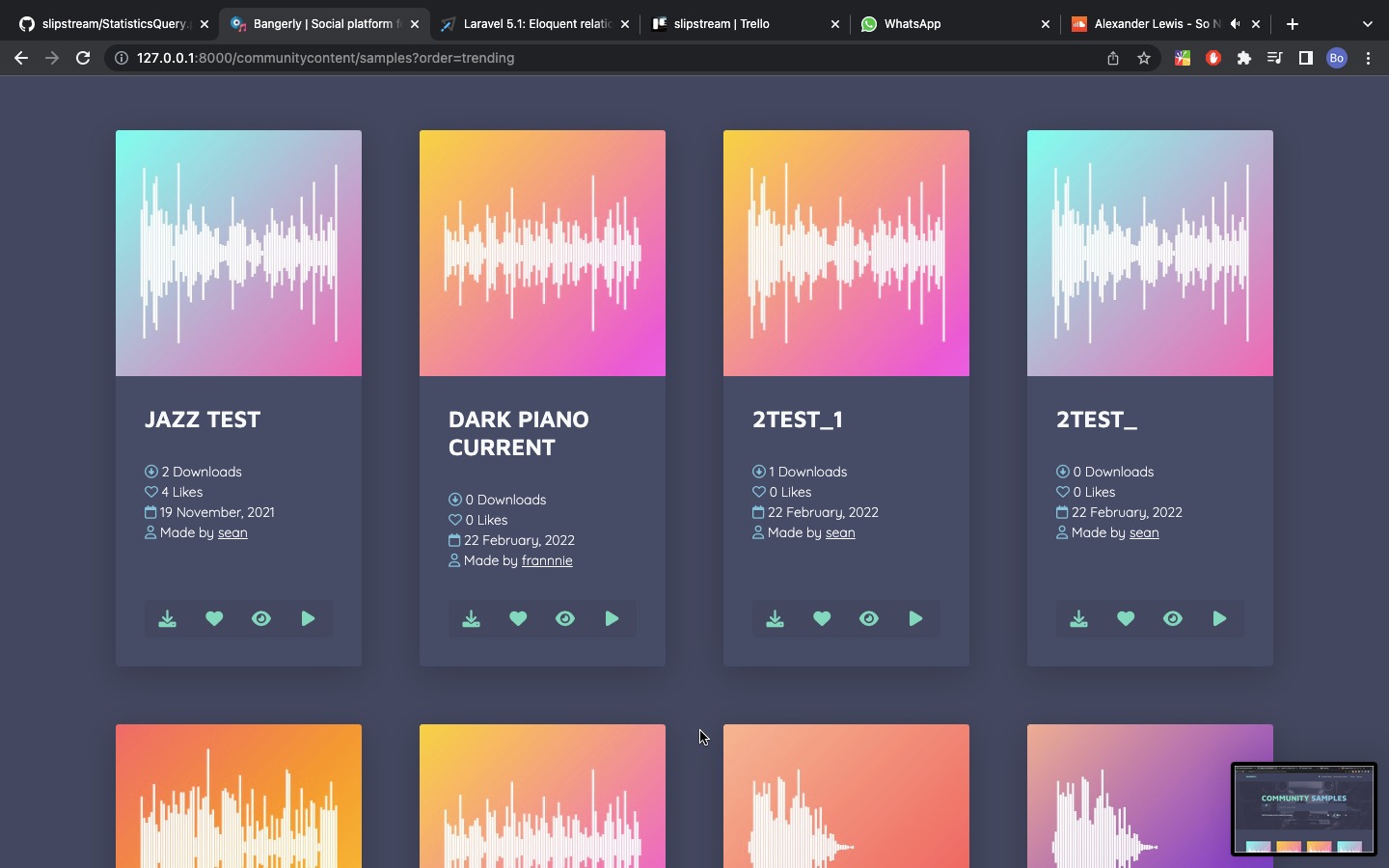This screenshot has height=868, width=1389.
Task: Download the DARK PIANO CURRENT sample
Action: point(472,619)
